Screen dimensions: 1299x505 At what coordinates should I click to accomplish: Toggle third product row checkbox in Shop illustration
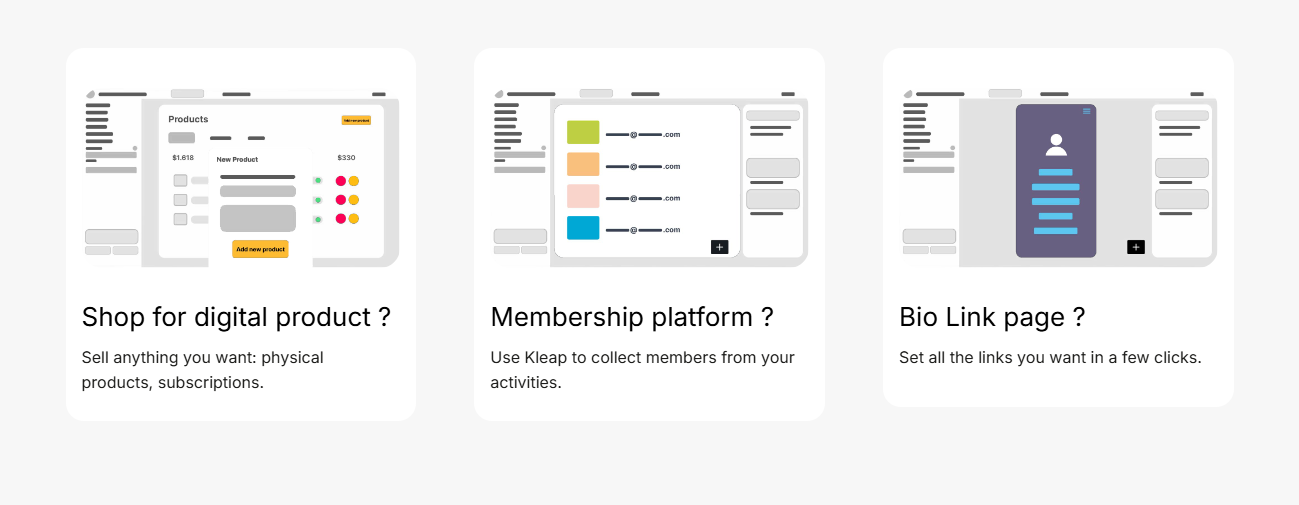(x=180, y=218)
